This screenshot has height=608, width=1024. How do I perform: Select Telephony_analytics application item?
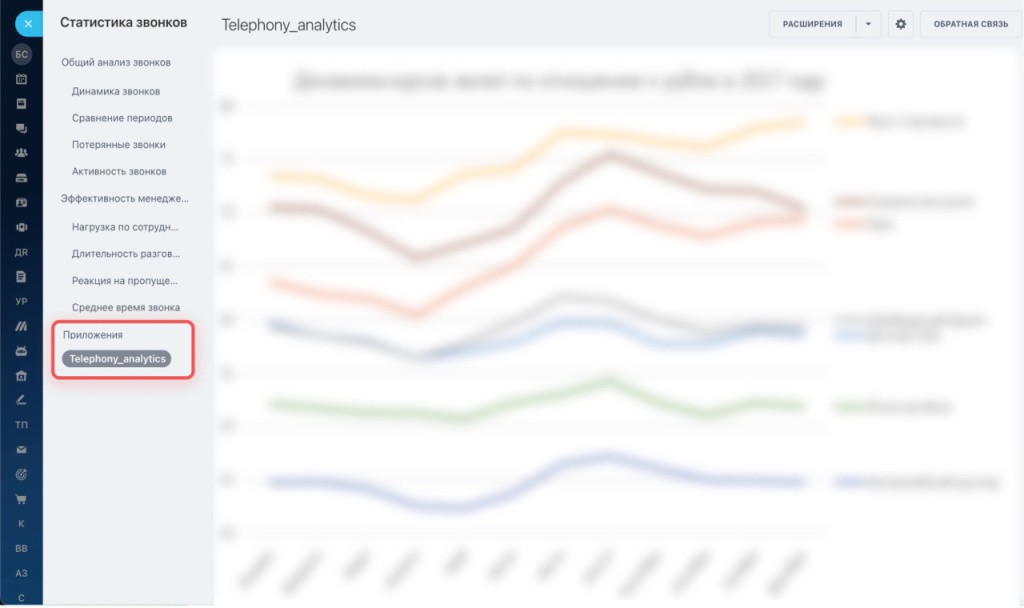tap(117, 358)
